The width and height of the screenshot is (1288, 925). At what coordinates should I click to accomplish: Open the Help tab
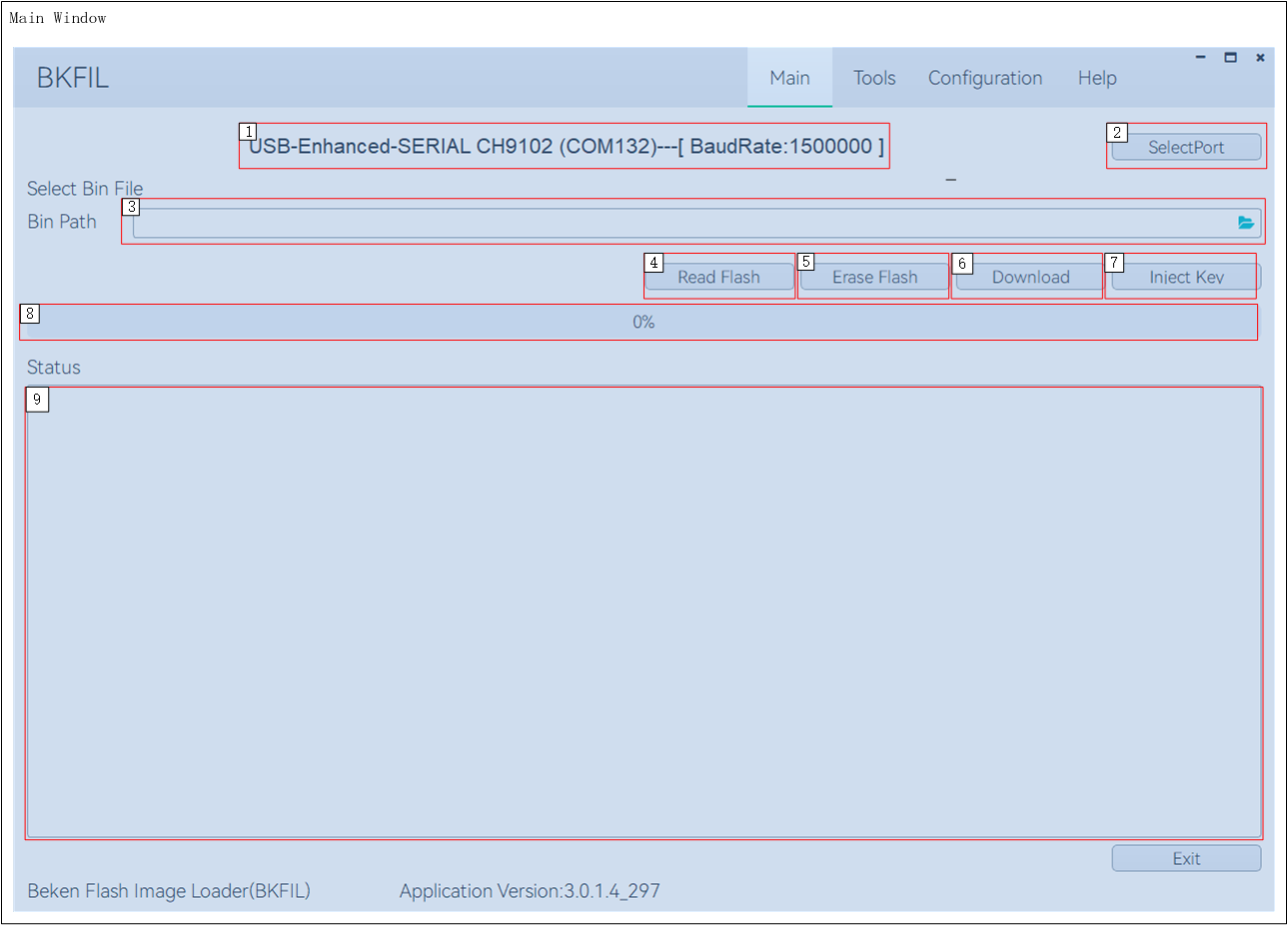click(1096, 78)
